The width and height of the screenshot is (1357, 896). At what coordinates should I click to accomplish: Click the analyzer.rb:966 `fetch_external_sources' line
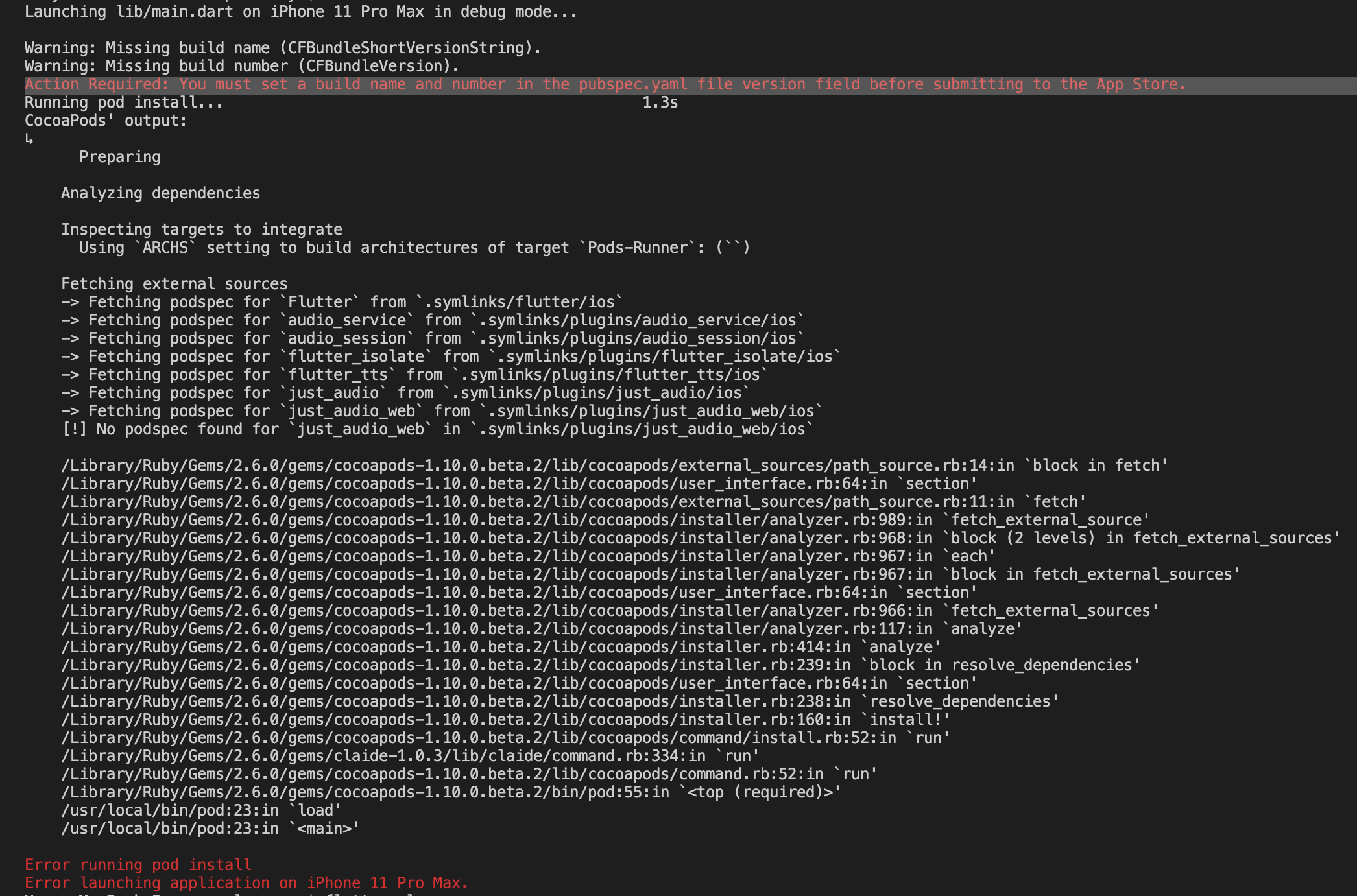tap(610, 611)
